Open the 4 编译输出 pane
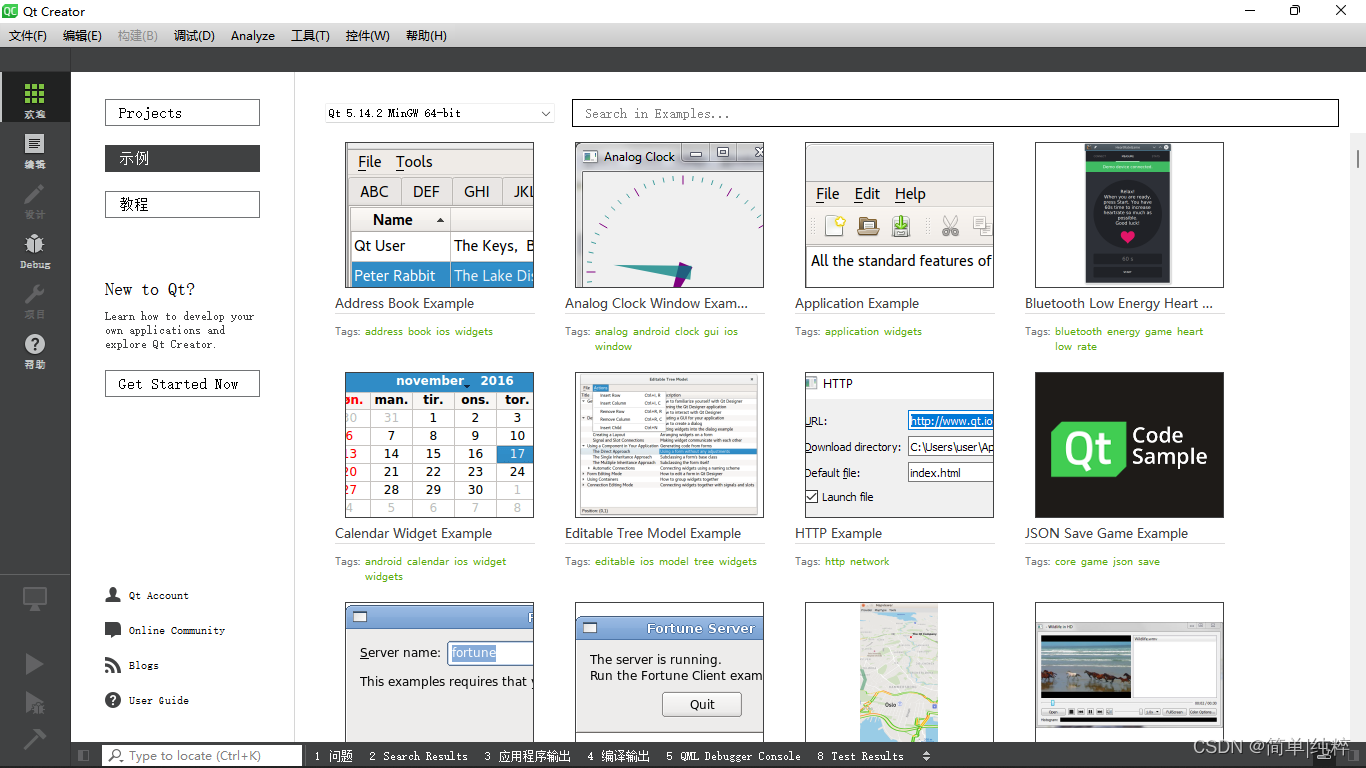The image size is (1366, 768). [618, 756]
